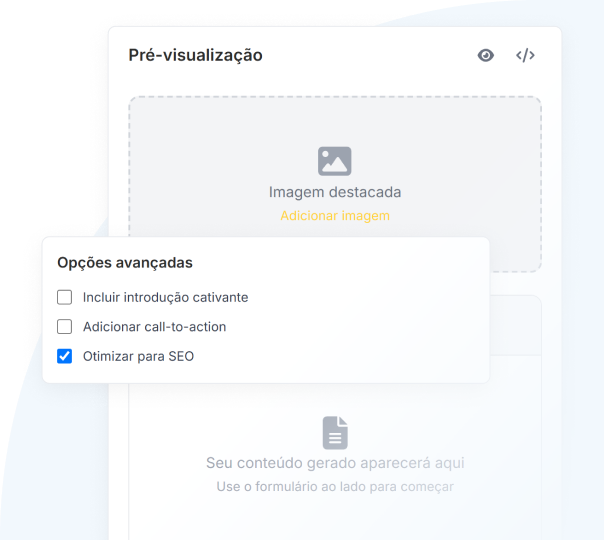The image size is (604, 540).
Task: Click the Otimizar para SEO label text
Action: pyautogui.click(x=138, y=356)
